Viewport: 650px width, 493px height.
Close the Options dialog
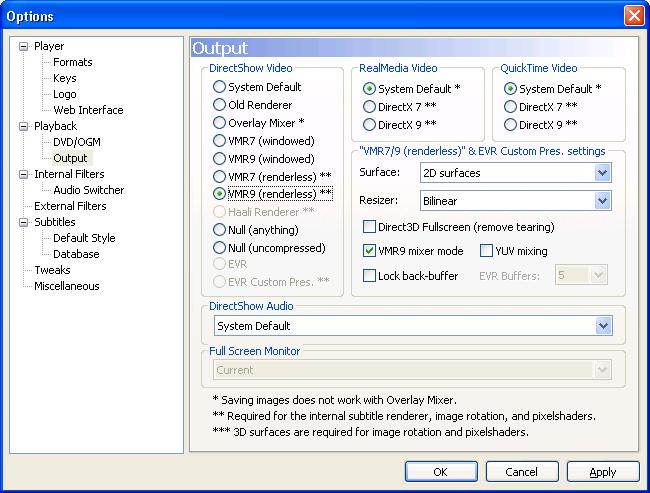click(x=634, y=16)
